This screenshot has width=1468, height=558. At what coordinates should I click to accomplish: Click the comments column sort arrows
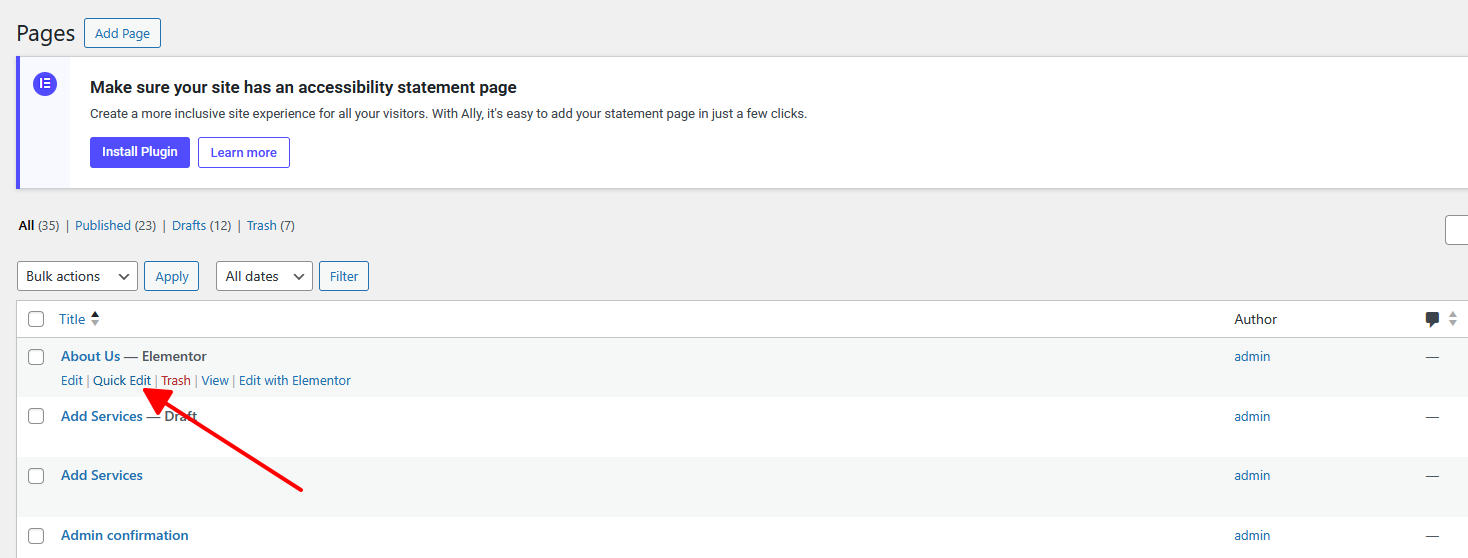1453,319
